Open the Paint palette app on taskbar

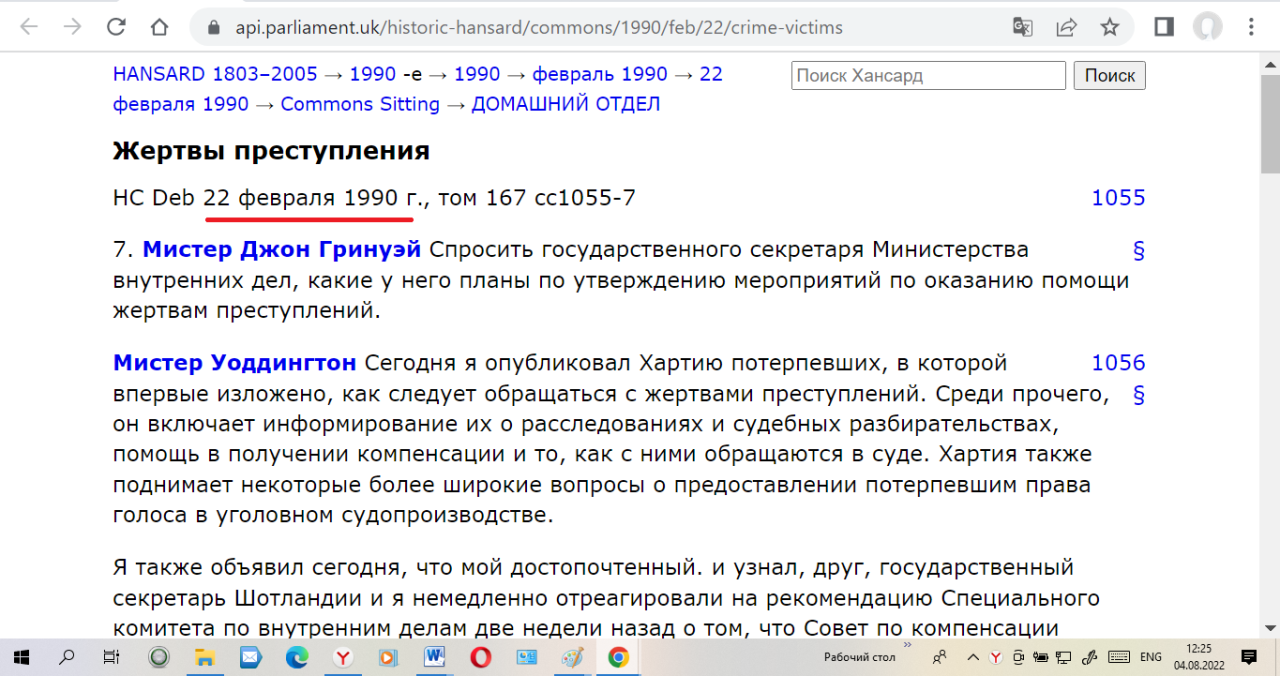click(572, 657)
